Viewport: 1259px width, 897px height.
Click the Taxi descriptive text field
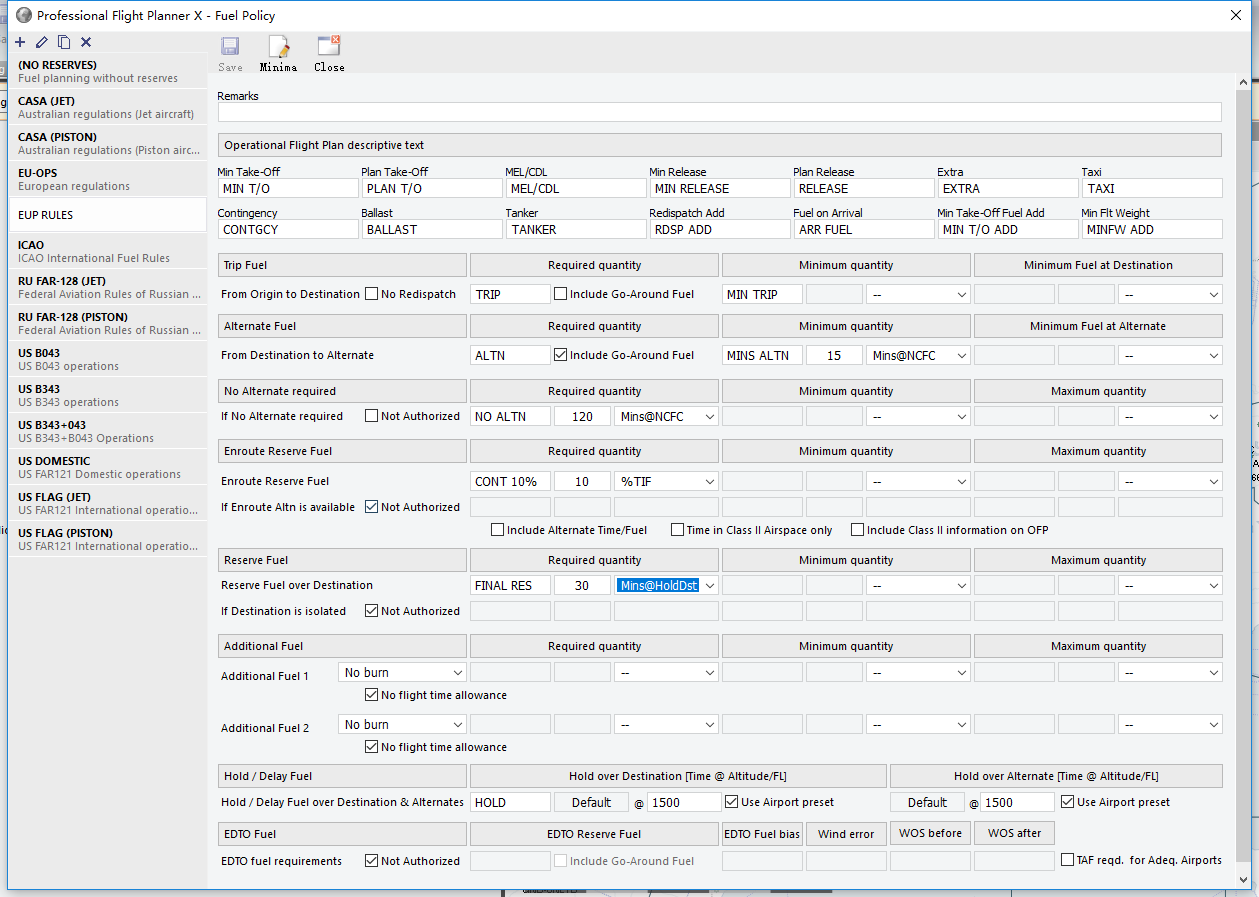(x=1152, y=188)
